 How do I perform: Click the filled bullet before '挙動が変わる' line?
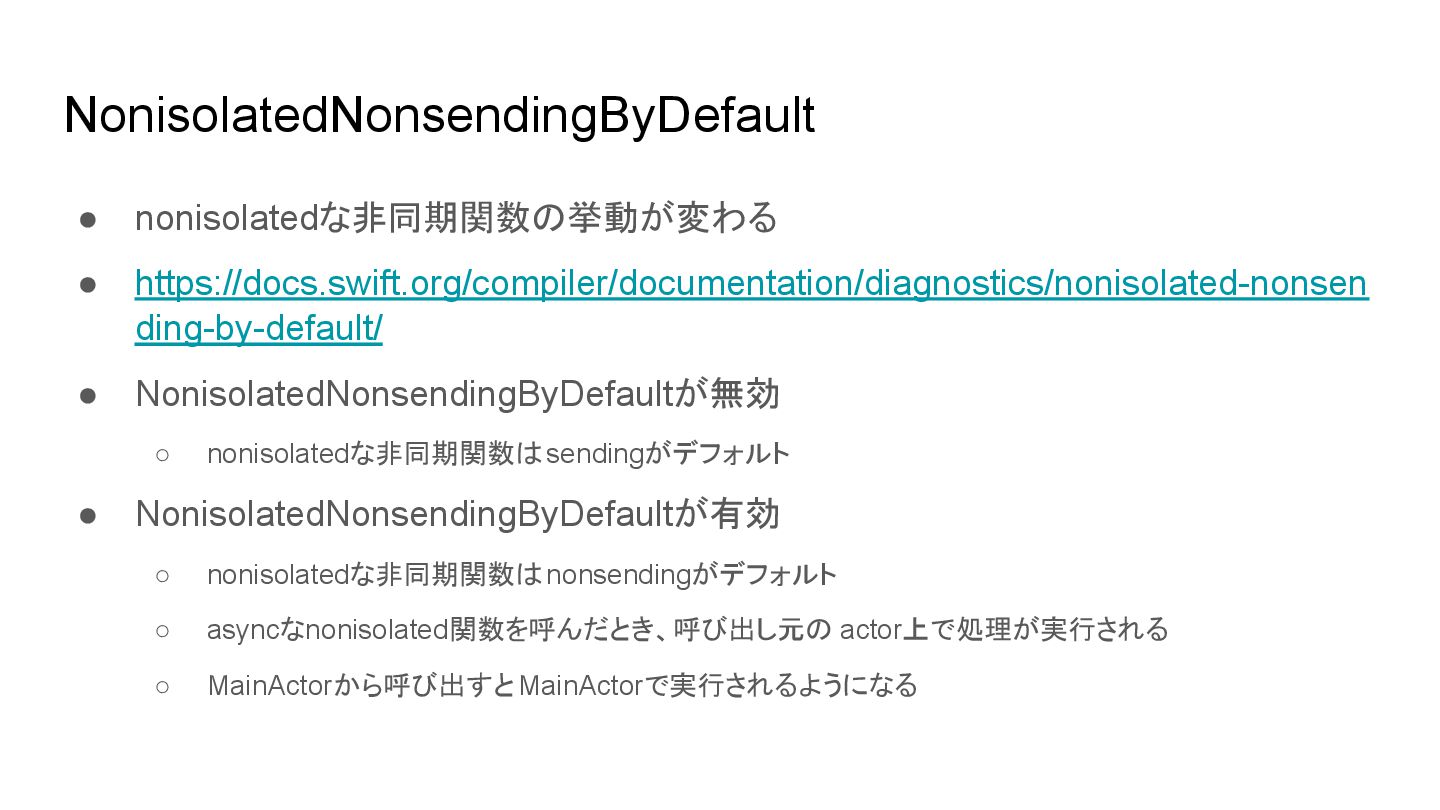point(88,218)
